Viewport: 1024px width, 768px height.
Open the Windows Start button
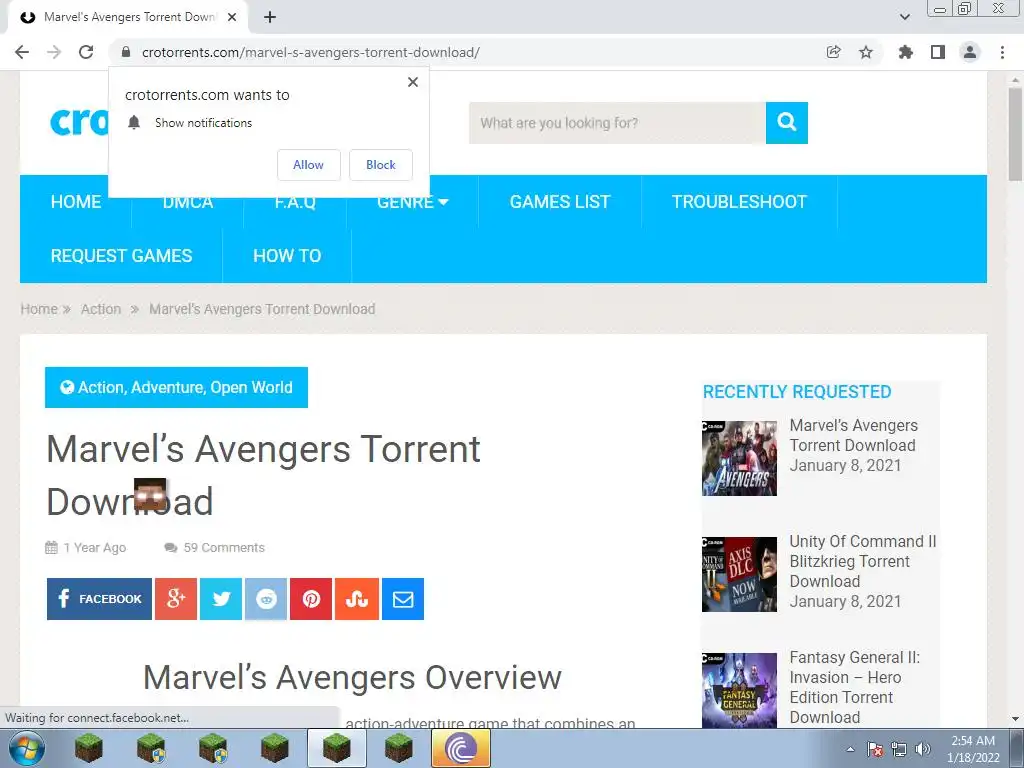click(26, 748)
